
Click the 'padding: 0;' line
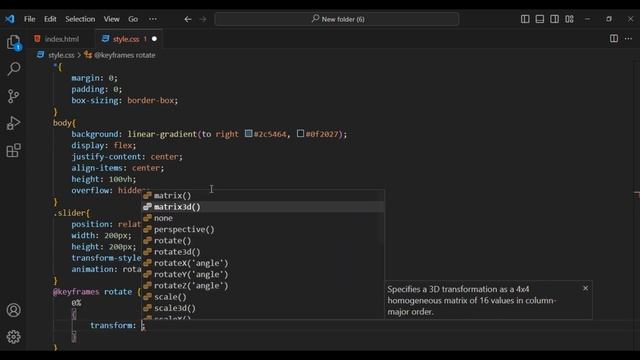pos(97,89)
